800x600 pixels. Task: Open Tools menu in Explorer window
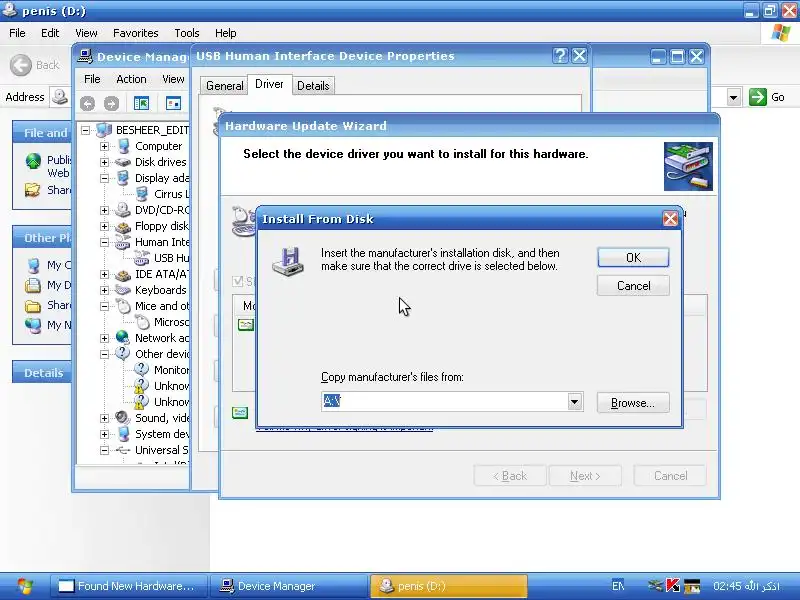click(187, 33)
